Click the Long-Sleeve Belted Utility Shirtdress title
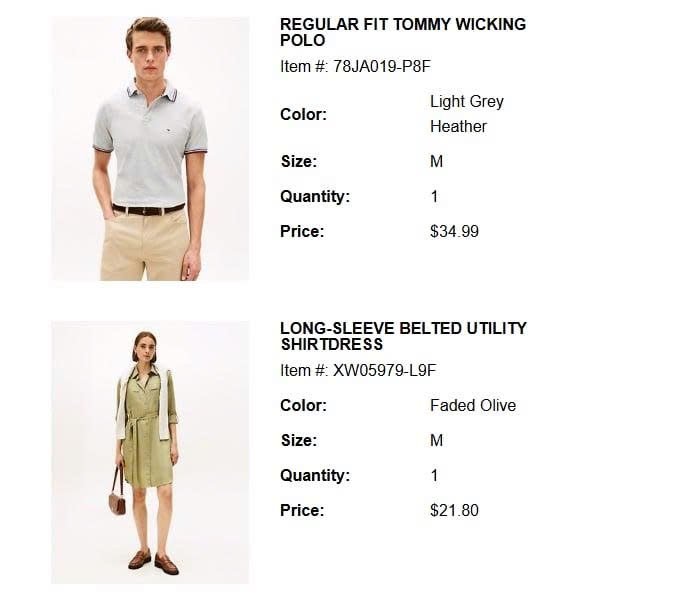Image resolution: width=686 pixels, height=600 pixels. [x=403, y=336]
